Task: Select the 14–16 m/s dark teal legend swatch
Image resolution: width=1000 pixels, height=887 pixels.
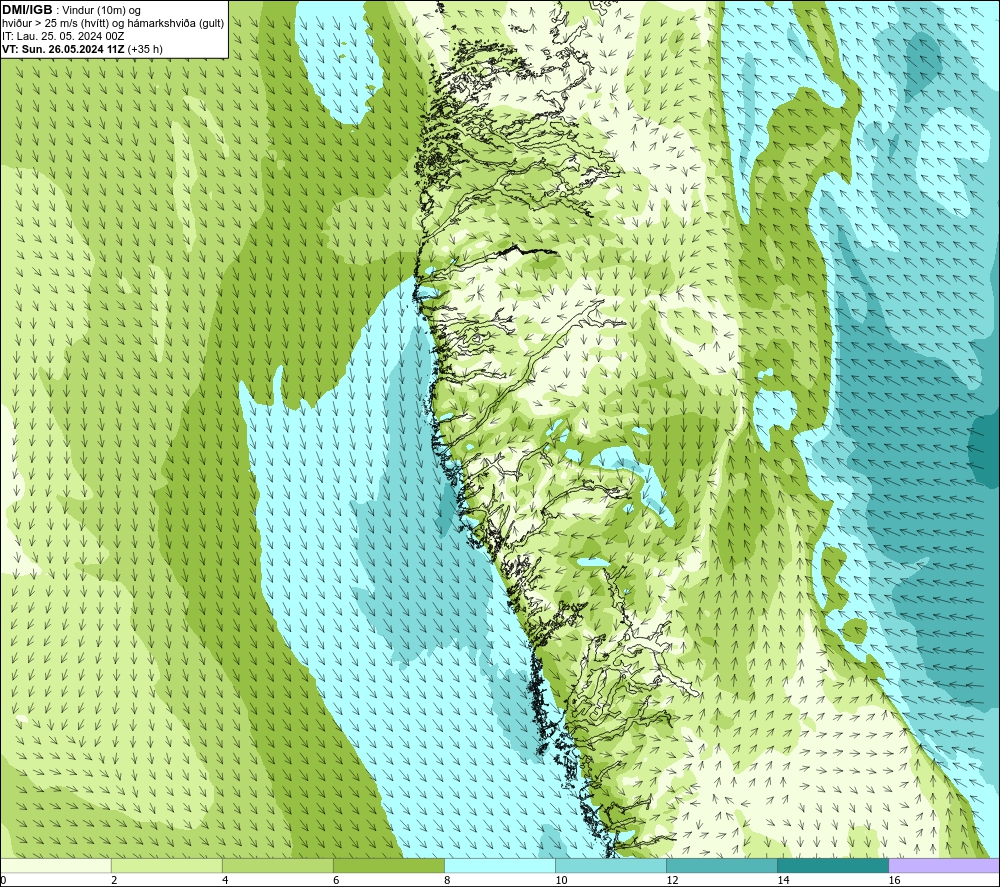Action: [x=832, y=866]
